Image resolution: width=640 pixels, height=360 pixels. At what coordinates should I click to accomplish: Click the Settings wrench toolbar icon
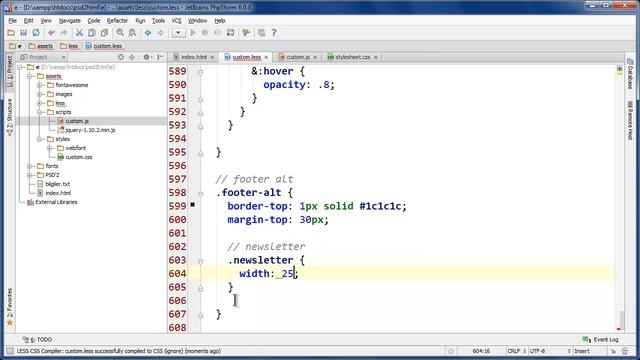tap(246, 33)
